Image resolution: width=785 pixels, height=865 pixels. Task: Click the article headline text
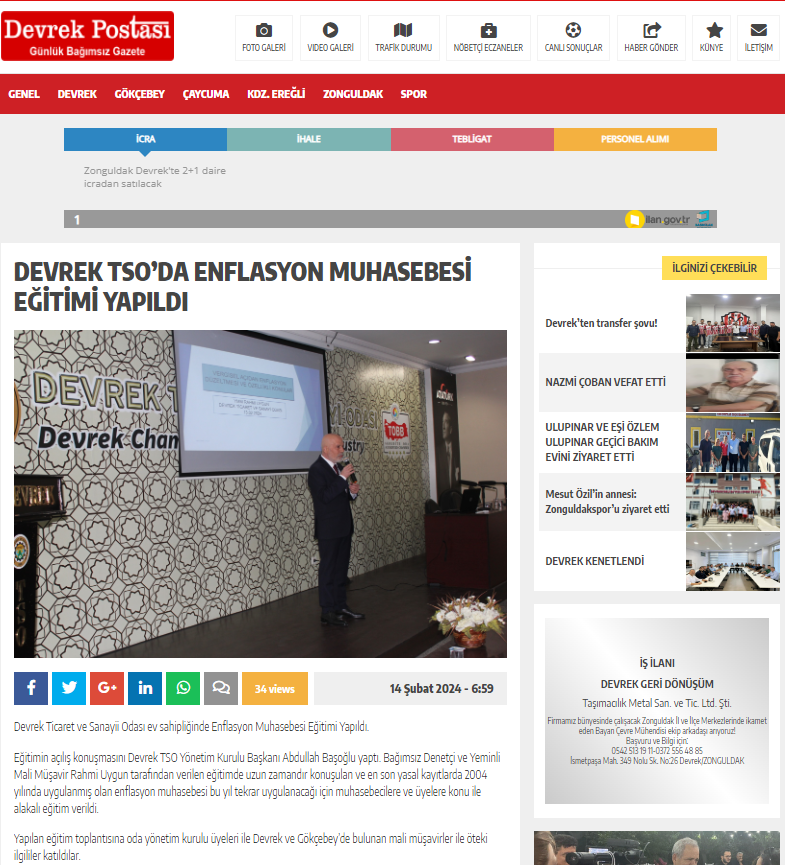pos(243,286)
